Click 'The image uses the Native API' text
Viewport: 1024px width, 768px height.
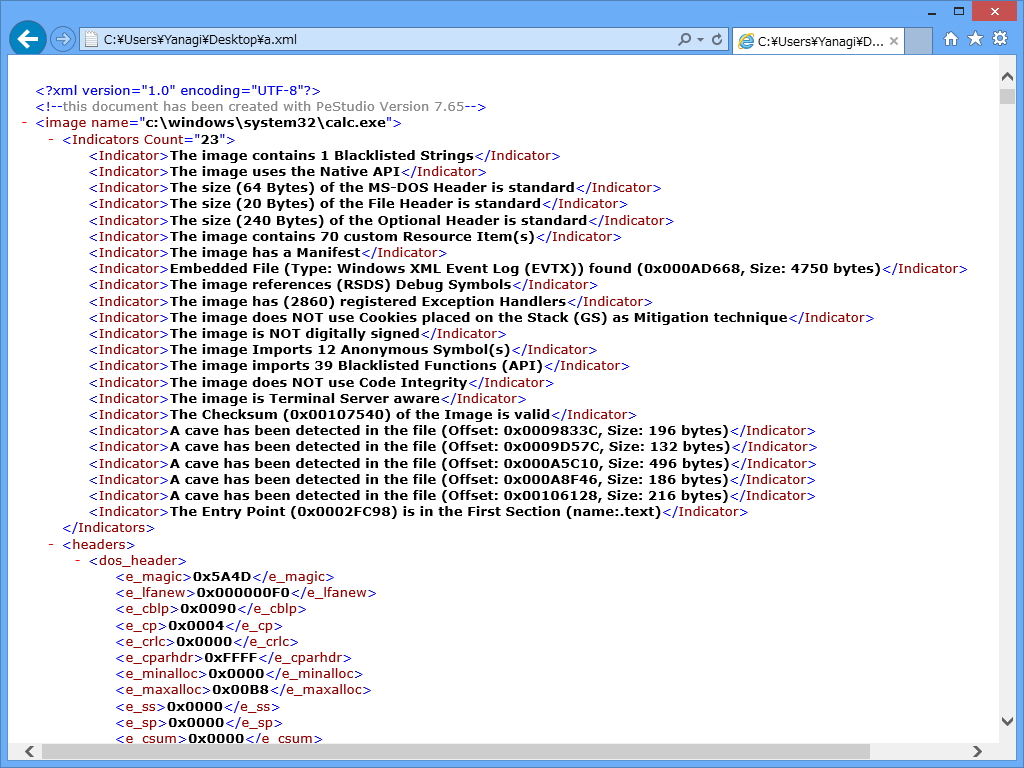285,172
